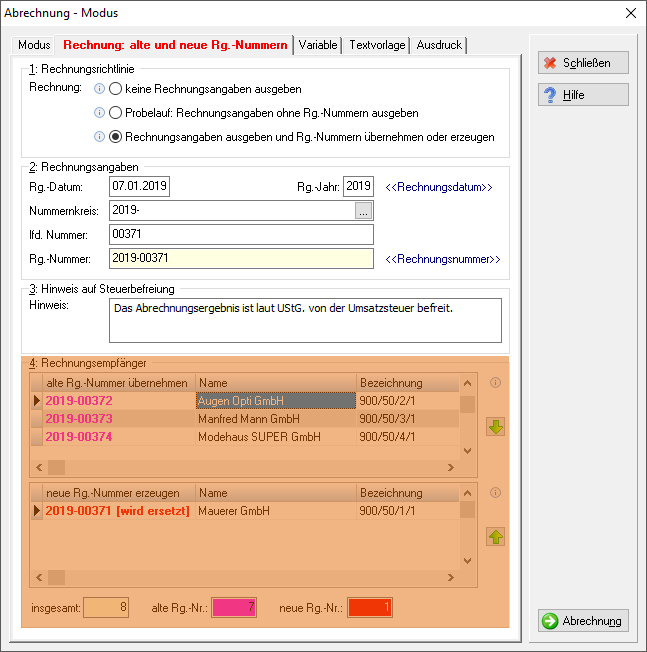Close the Abrechnung - Modus dialog window
Viewport: 647px width, 652px height.
pos(631,13)
